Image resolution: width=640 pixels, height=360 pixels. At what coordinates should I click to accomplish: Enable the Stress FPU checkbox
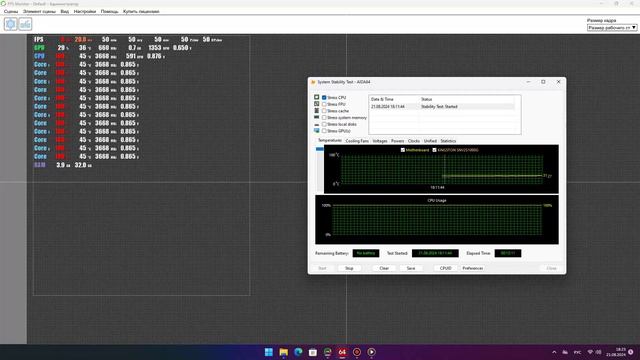[324, 104]
